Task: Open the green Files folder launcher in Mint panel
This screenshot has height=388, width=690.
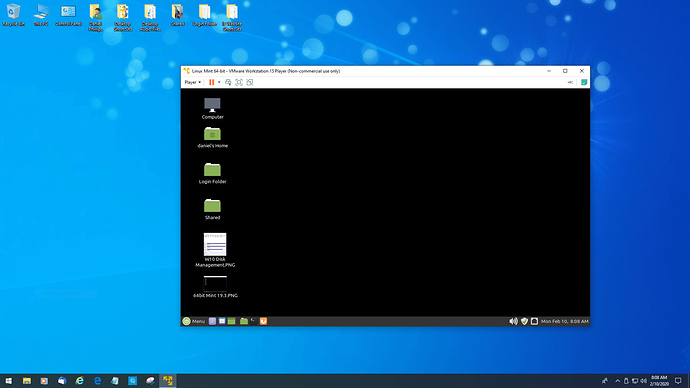Action: tap(244, 321)
